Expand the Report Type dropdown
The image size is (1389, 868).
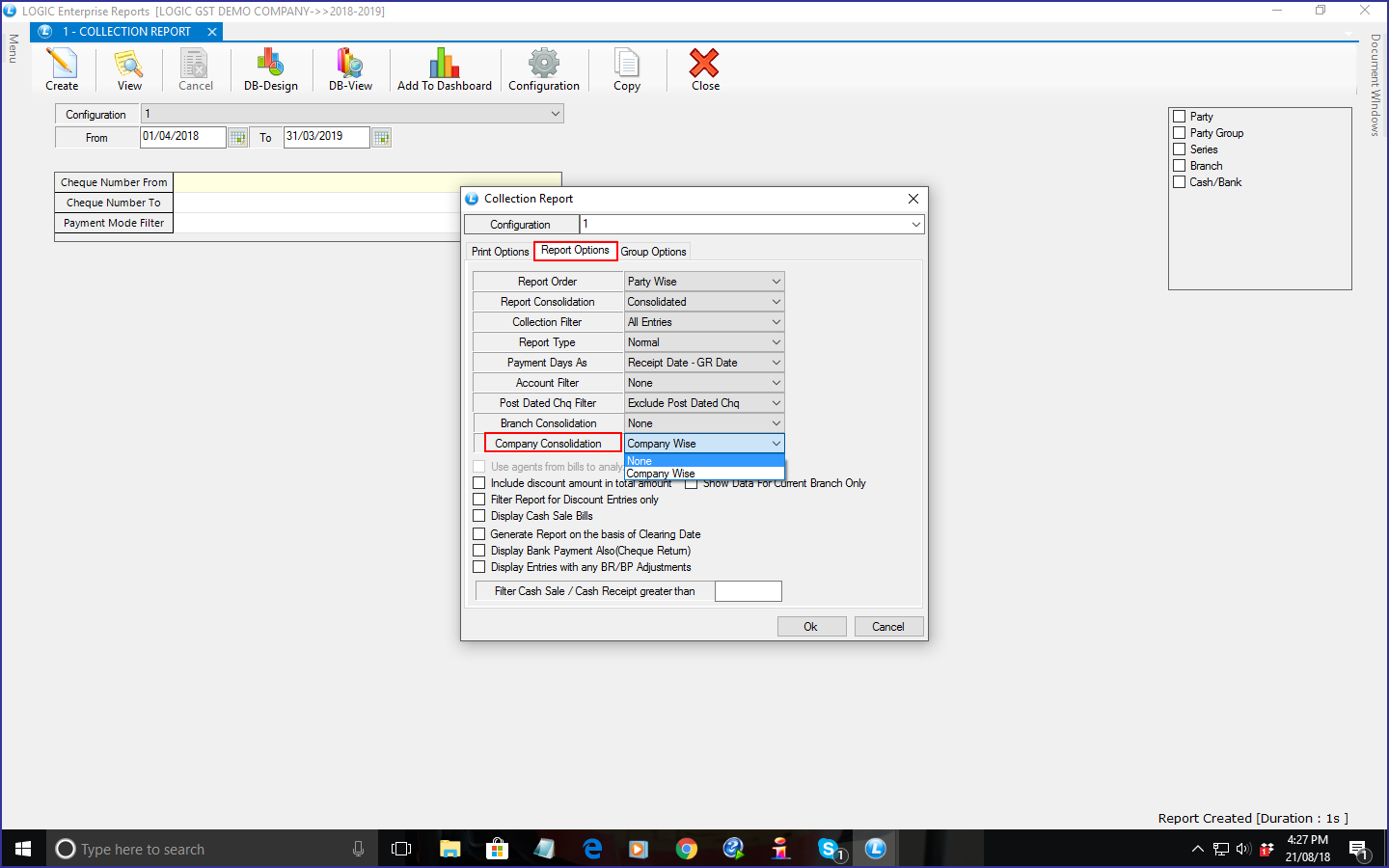tap(704, 342)
